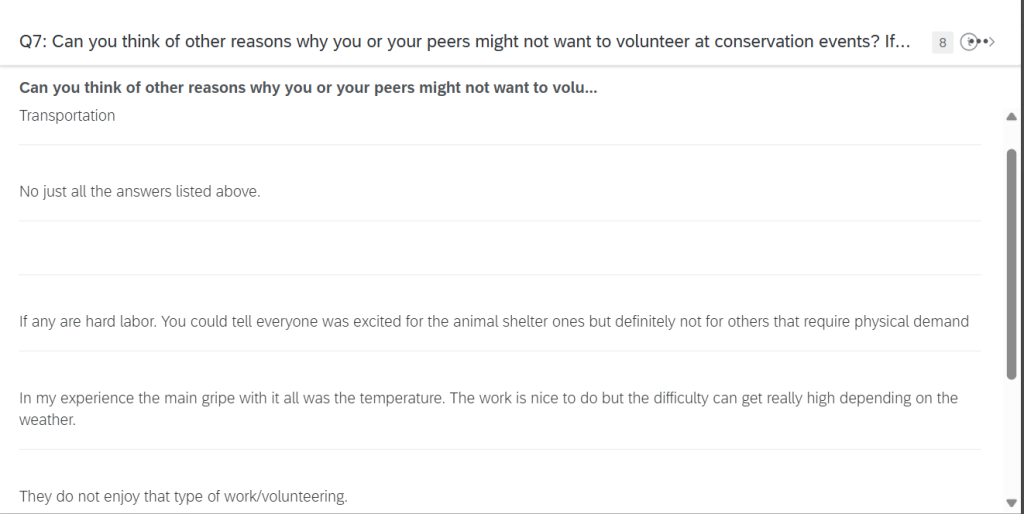Click the empty blank response row
This screenshot has height=514, width=1024.
[500, 248]
